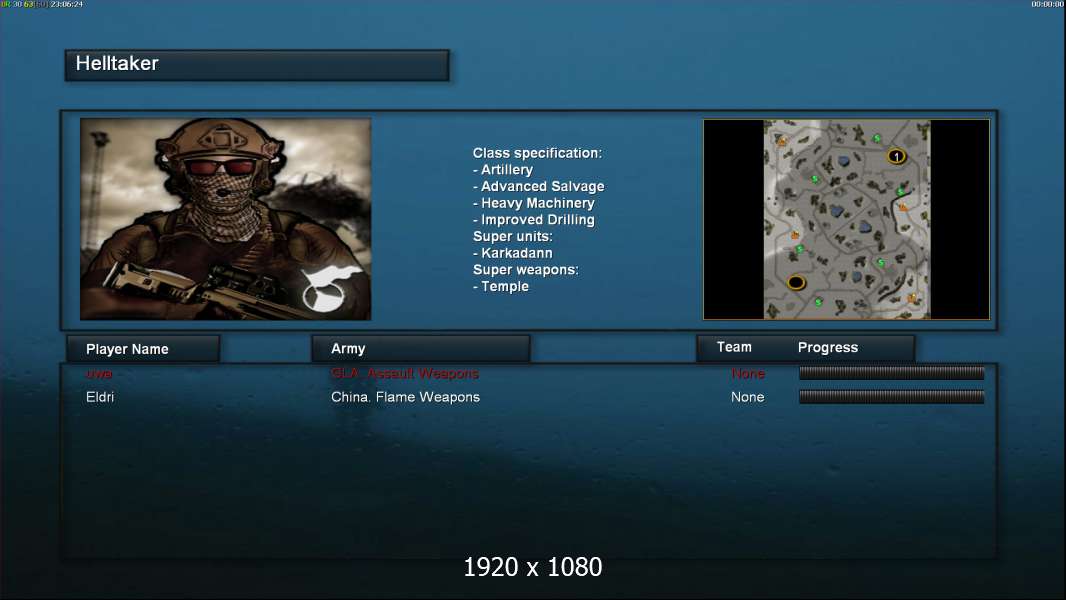
Task: Click team value None for uwa
Action: pos(748,373)
